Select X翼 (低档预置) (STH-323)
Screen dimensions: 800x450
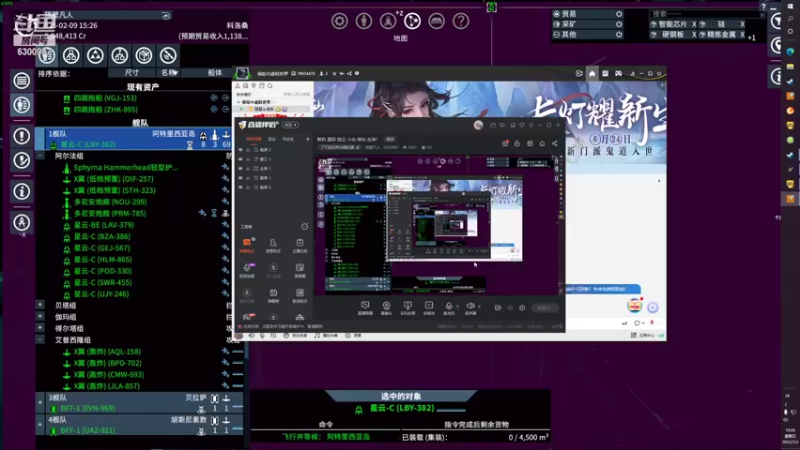(x=114, y=190)
